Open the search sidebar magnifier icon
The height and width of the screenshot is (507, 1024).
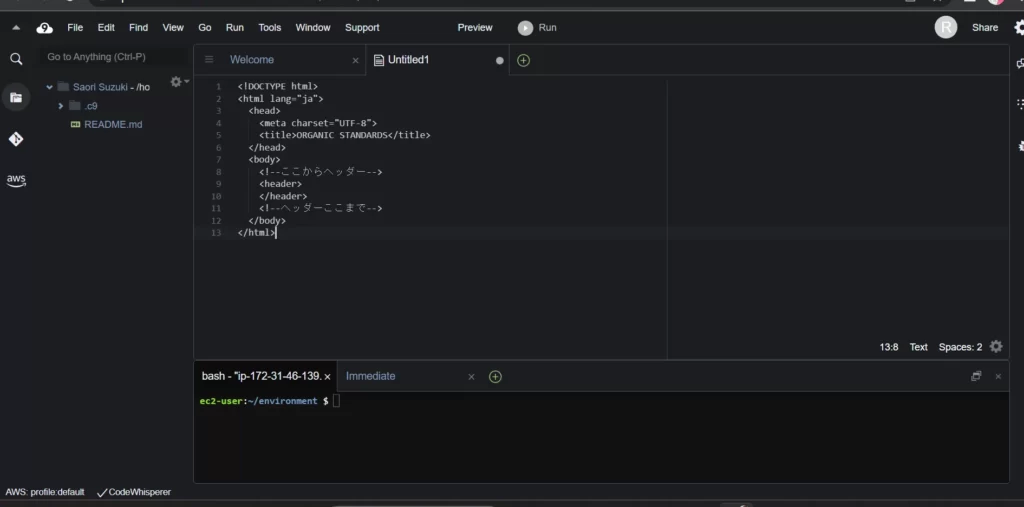click(16, 59)
